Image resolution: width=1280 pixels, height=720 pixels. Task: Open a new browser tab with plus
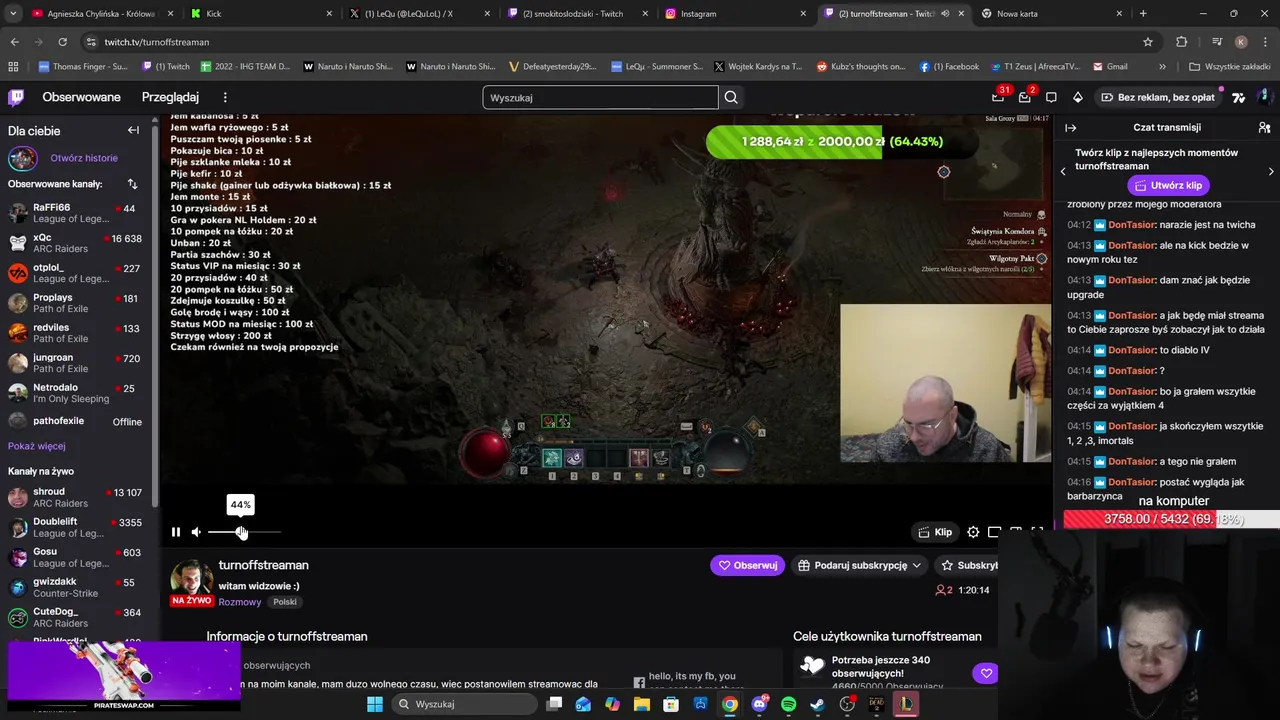pyautogui.click(x=1143, y=14)
